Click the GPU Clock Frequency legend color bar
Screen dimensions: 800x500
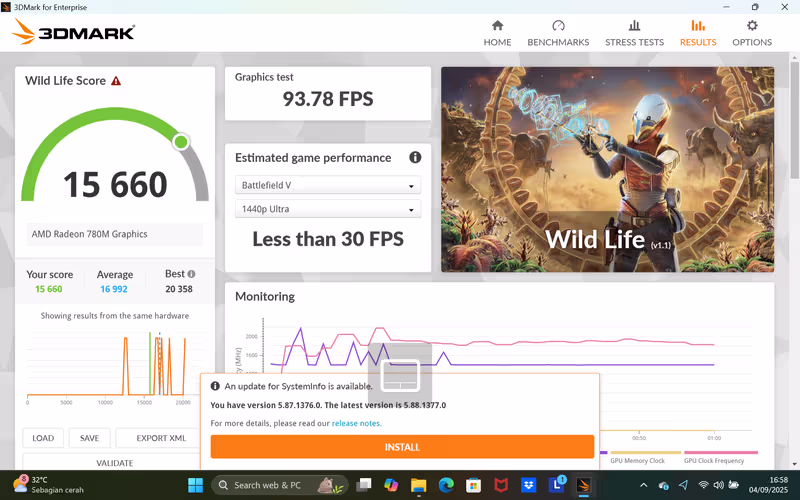pyautogui.click(x=721, y=452)
